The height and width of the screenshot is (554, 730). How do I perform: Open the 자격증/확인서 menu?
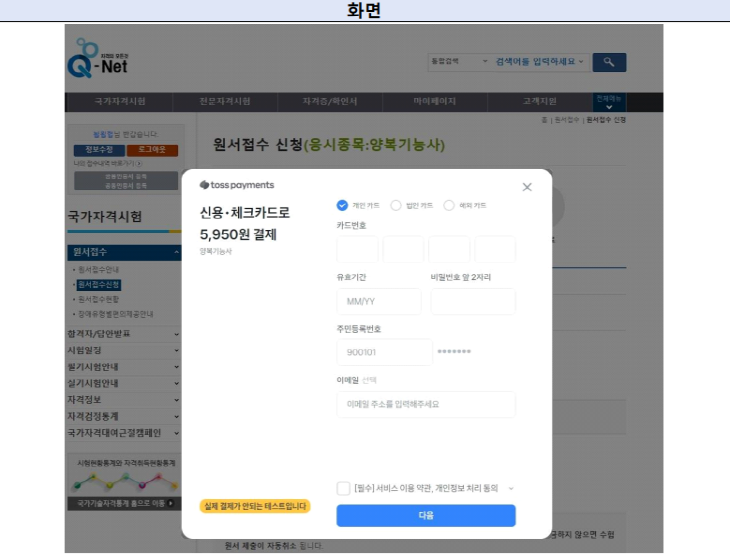point(330,101)
